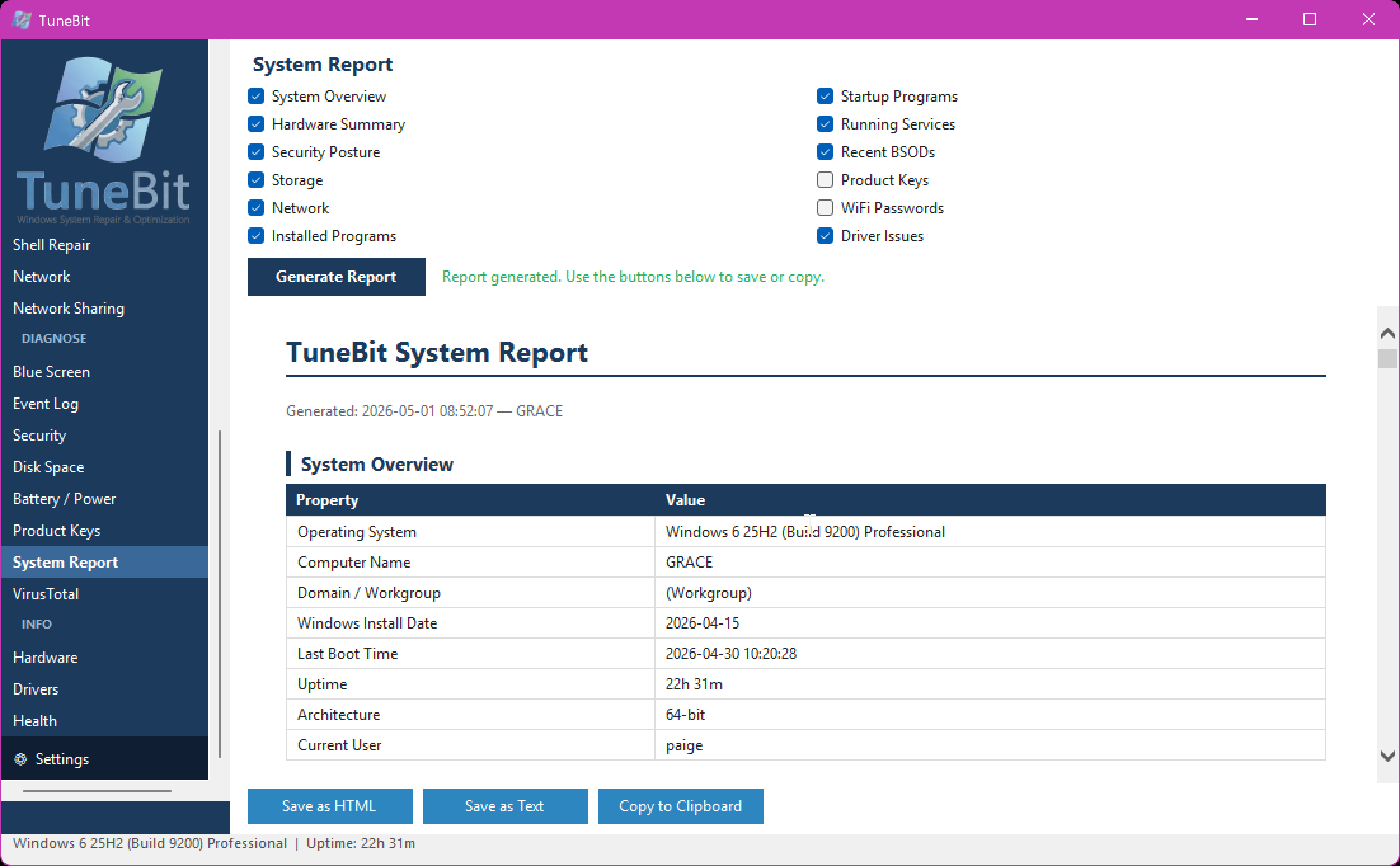Click the sidebar vertical scrollbar

click(220, 594)
